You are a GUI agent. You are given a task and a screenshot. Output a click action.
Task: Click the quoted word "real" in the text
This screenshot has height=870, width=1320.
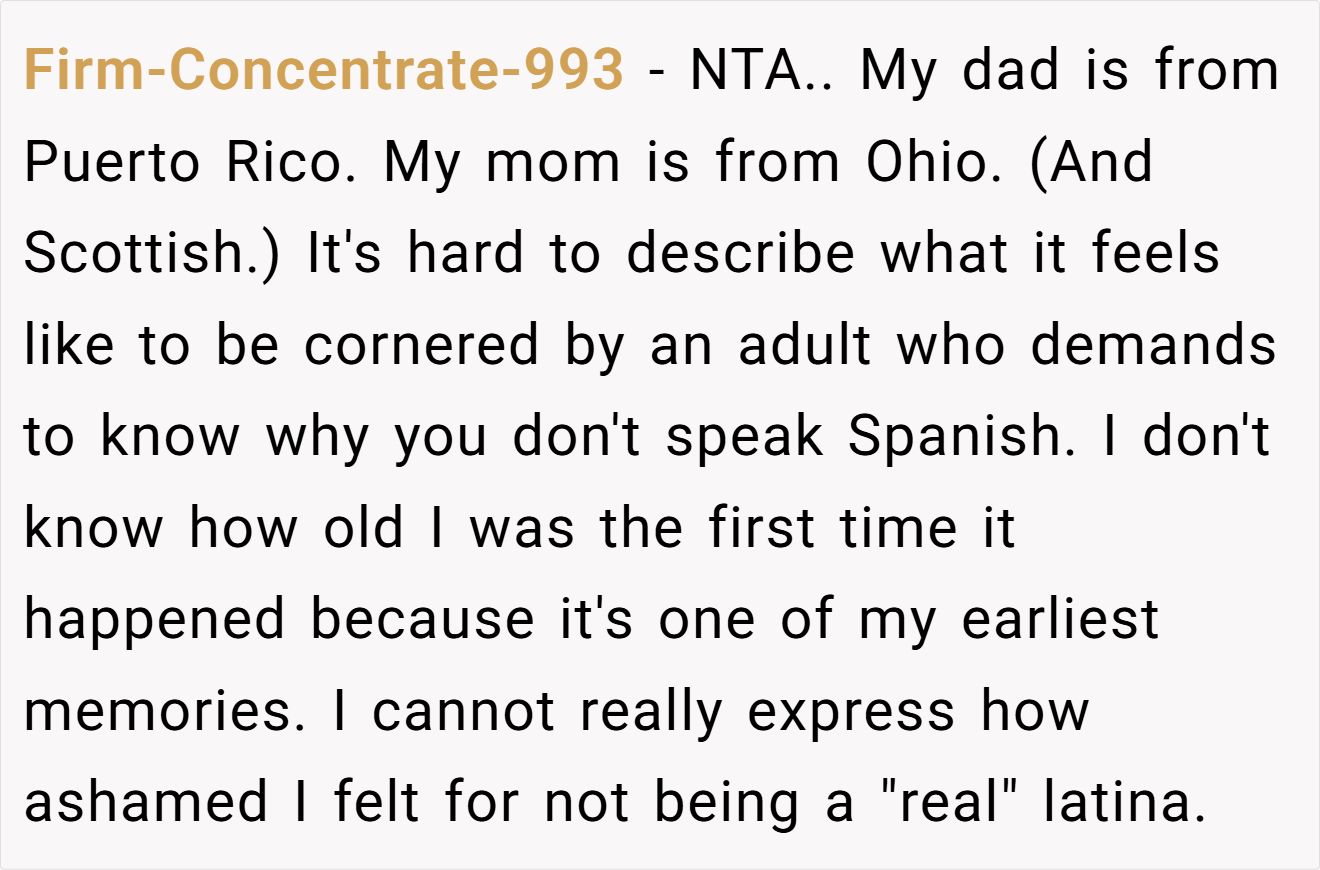946,804
